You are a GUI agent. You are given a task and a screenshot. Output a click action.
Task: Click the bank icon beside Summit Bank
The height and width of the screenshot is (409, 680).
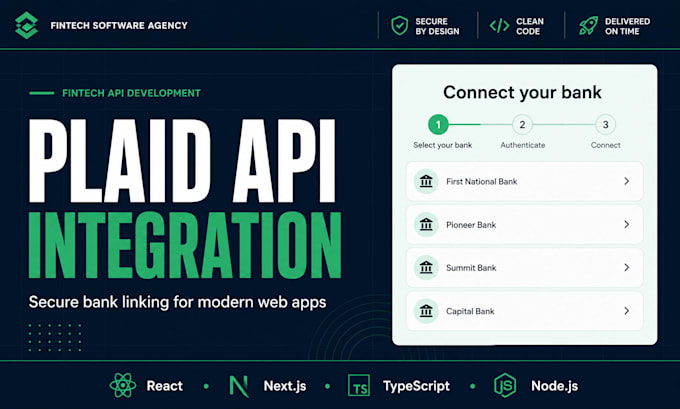point(426,267)
